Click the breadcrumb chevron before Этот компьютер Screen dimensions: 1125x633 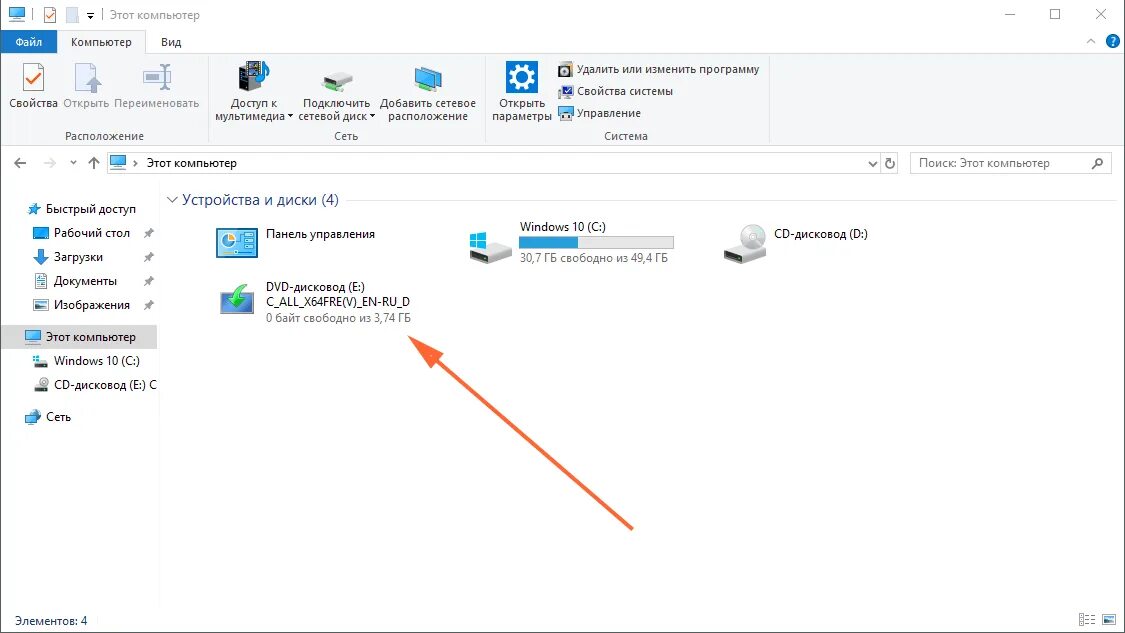[x=135, y=163]
